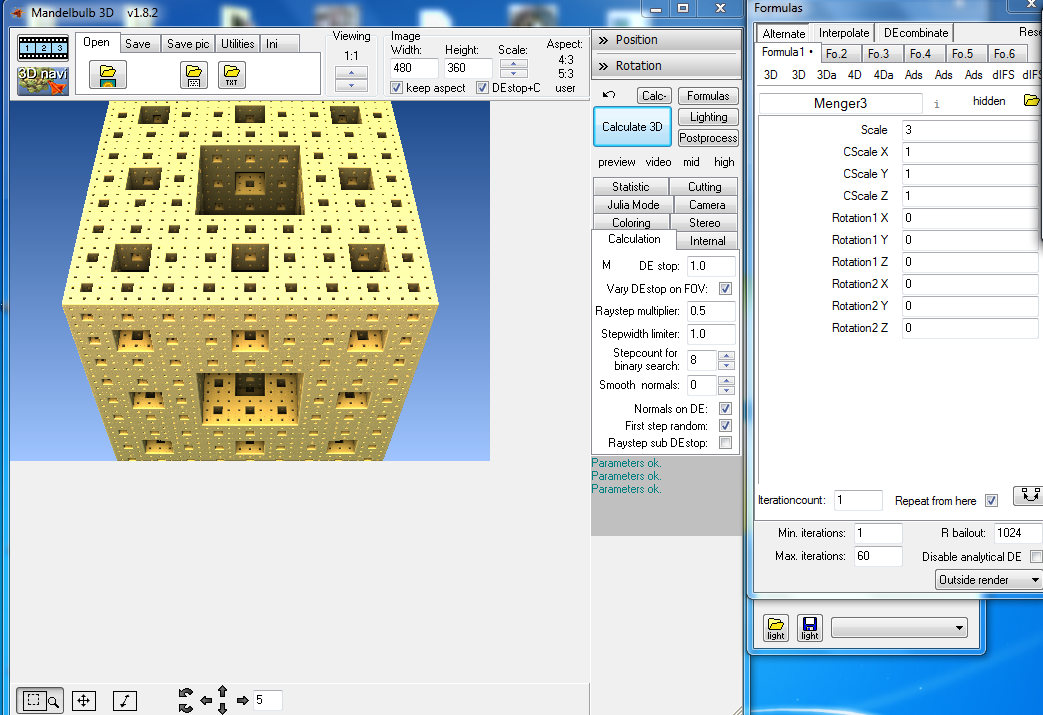
Task: Select the 4:3 aspect option
Action: click(x=565, y=60)
